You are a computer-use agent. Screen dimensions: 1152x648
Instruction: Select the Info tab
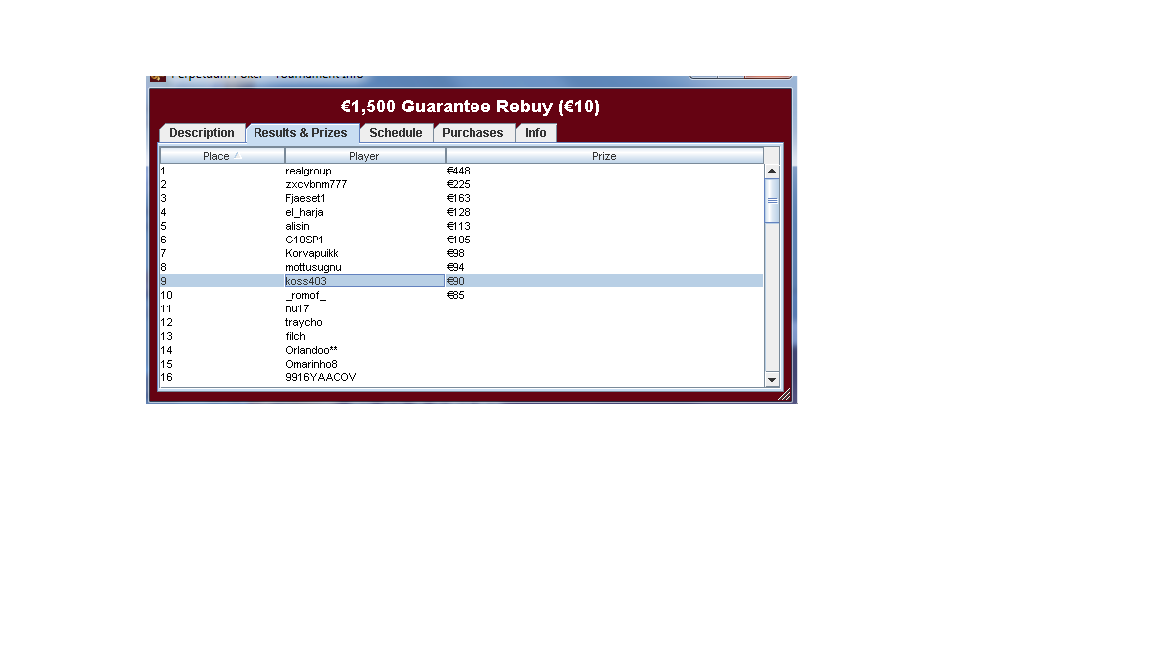[536, 133]
